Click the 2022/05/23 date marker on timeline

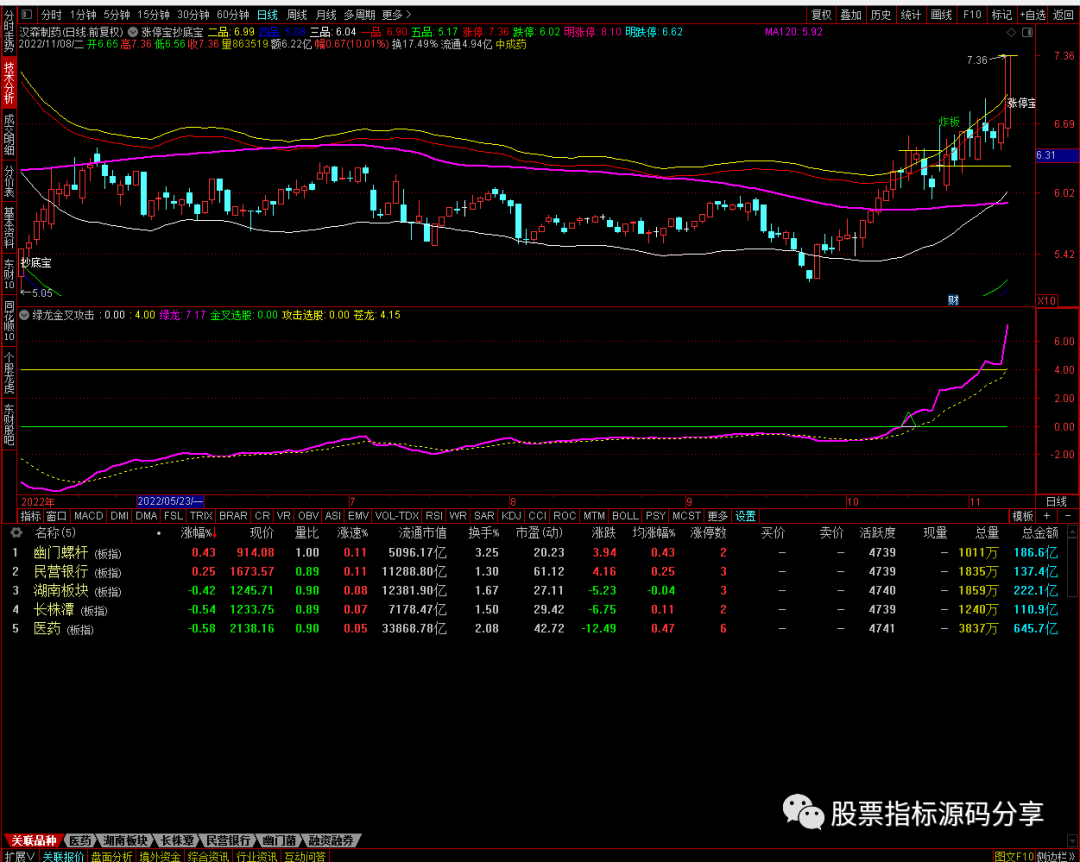click(170, 502)
